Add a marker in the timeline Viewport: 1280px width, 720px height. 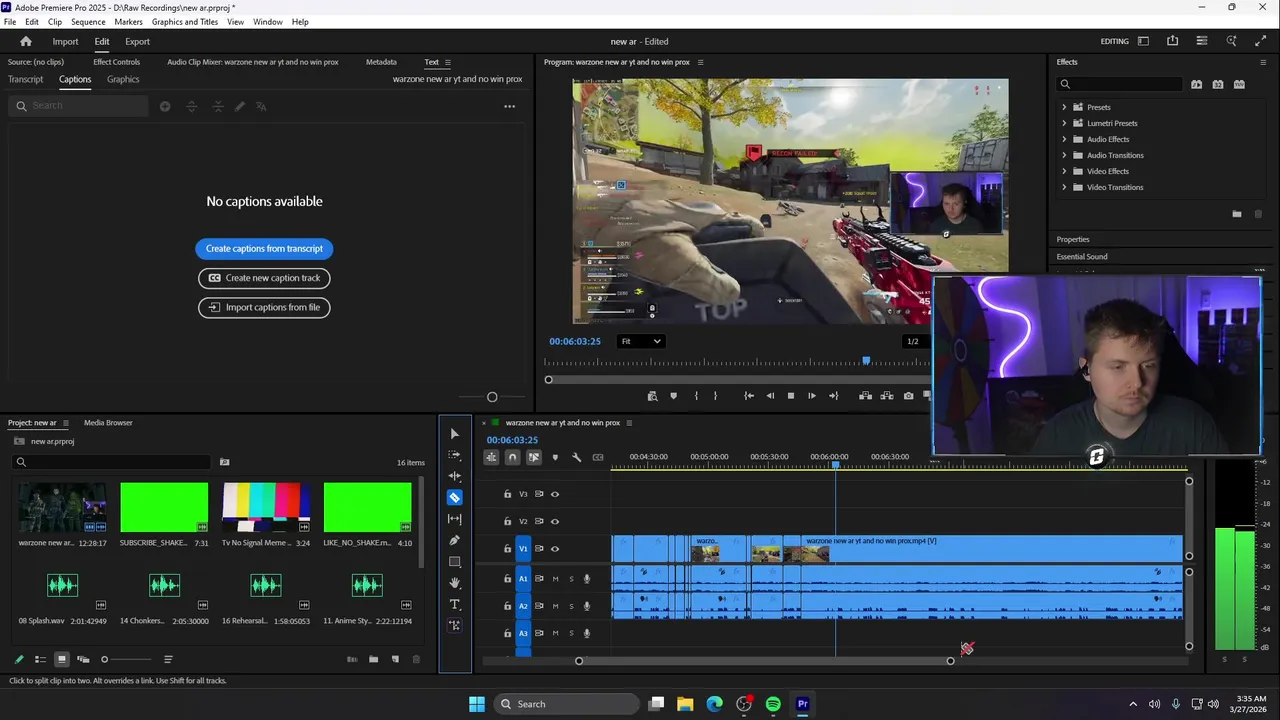click(555, 457)
